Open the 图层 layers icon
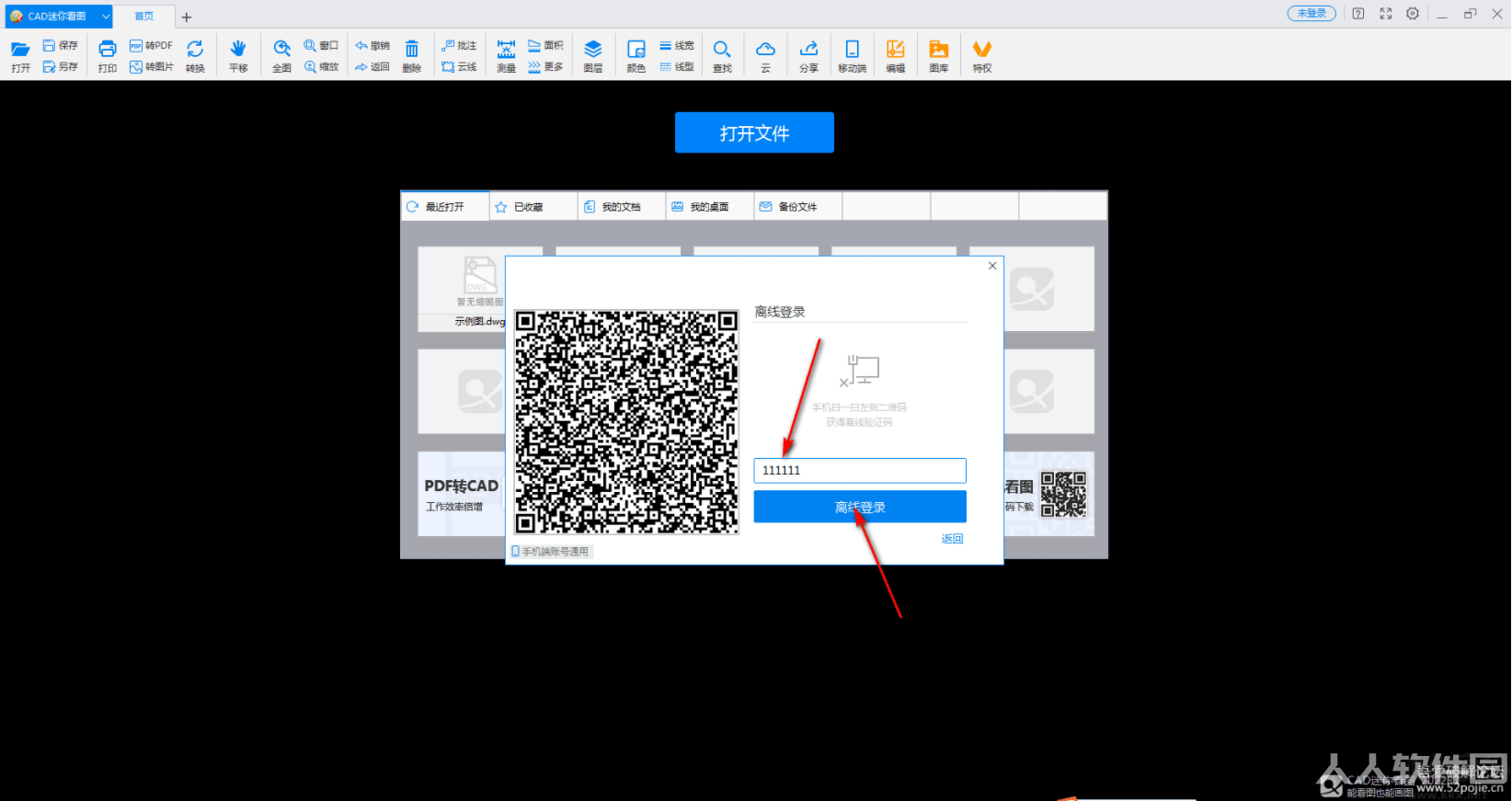The width and height of the screenshot is (1512, 801). (x=593, y=56)
